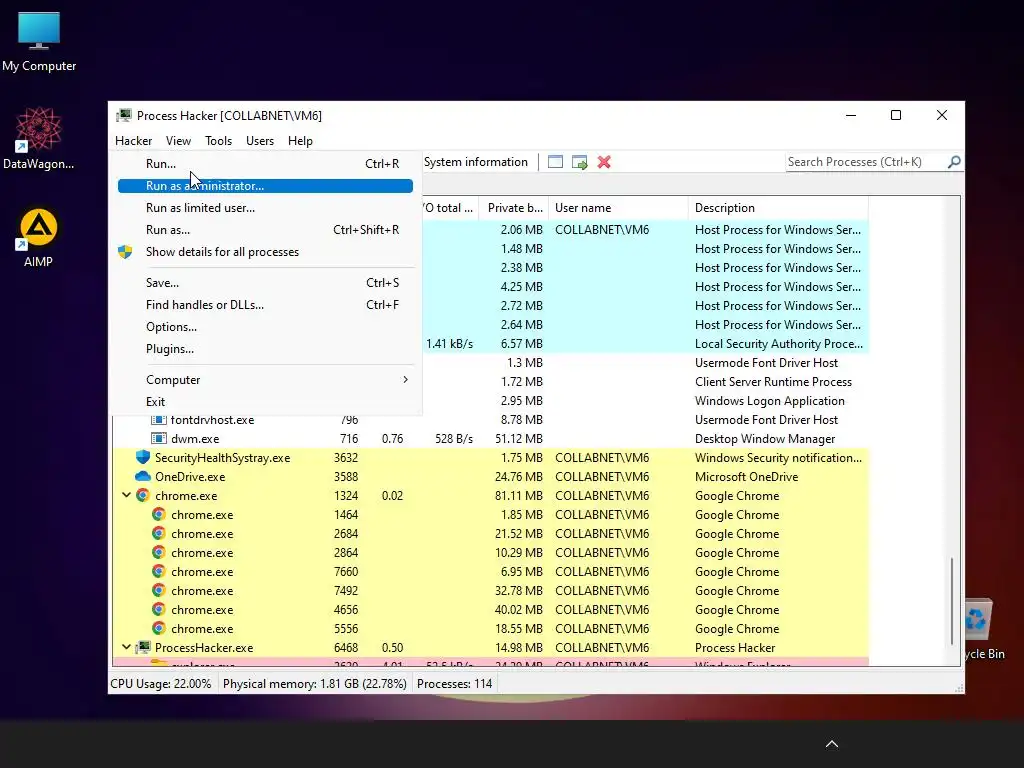This screenshot has width=1024, height=768.
Task: Click CPU Usage in status bar
Action: point(161,684)
